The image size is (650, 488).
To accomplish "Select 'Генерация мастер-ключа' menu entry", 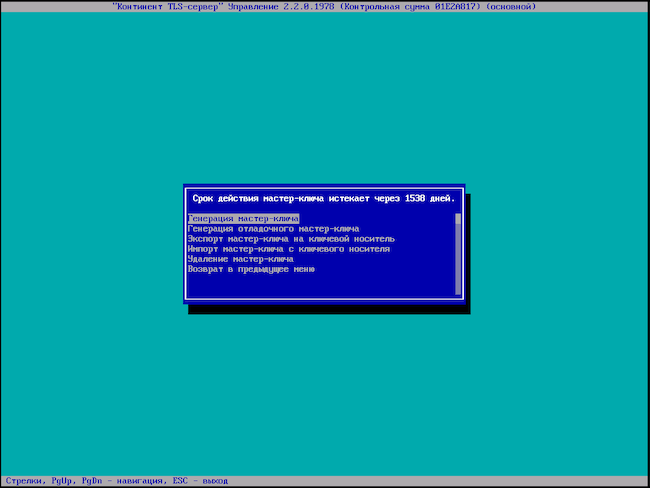I will [243, 219].
